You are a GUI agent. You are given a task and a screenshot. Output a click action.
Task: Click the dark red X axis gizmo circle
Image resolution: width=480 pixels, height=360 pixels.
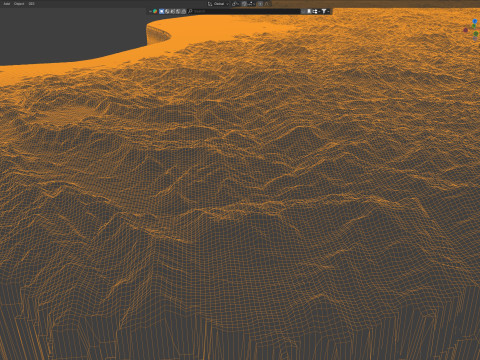466,30
